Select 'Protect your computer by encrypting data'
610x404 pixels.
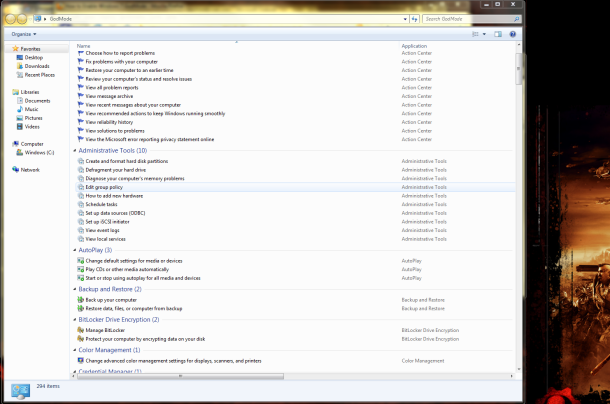coord(145,339)
